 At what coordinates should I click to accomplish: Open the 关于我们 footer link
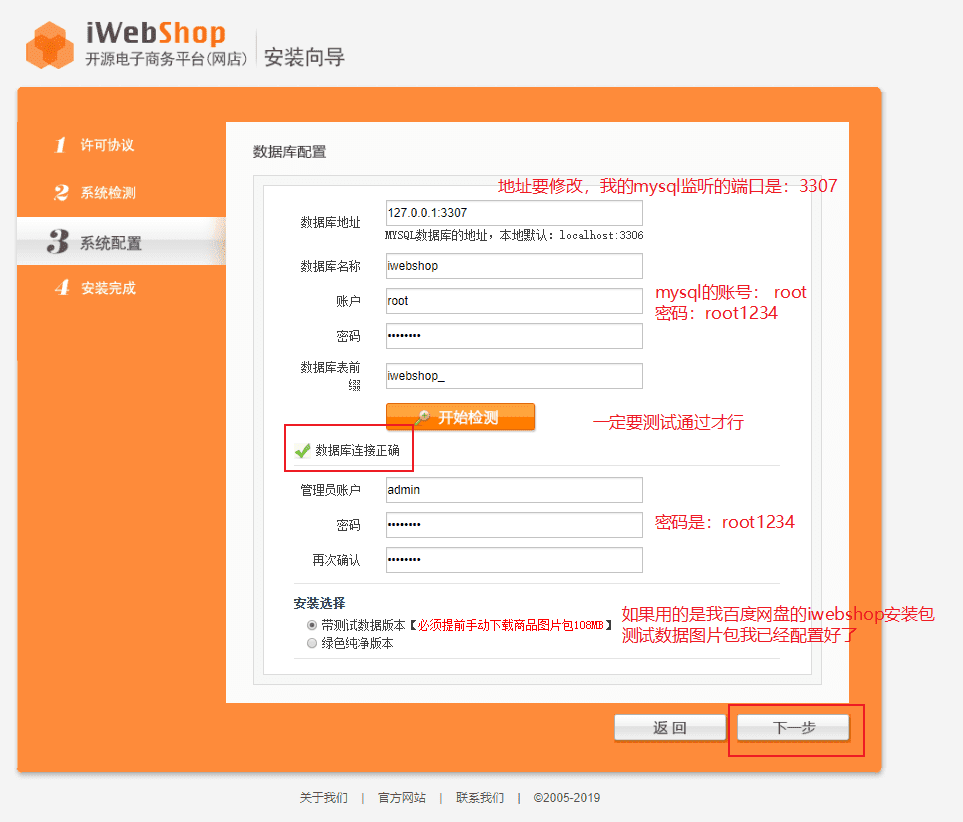(x=324, y=797)
